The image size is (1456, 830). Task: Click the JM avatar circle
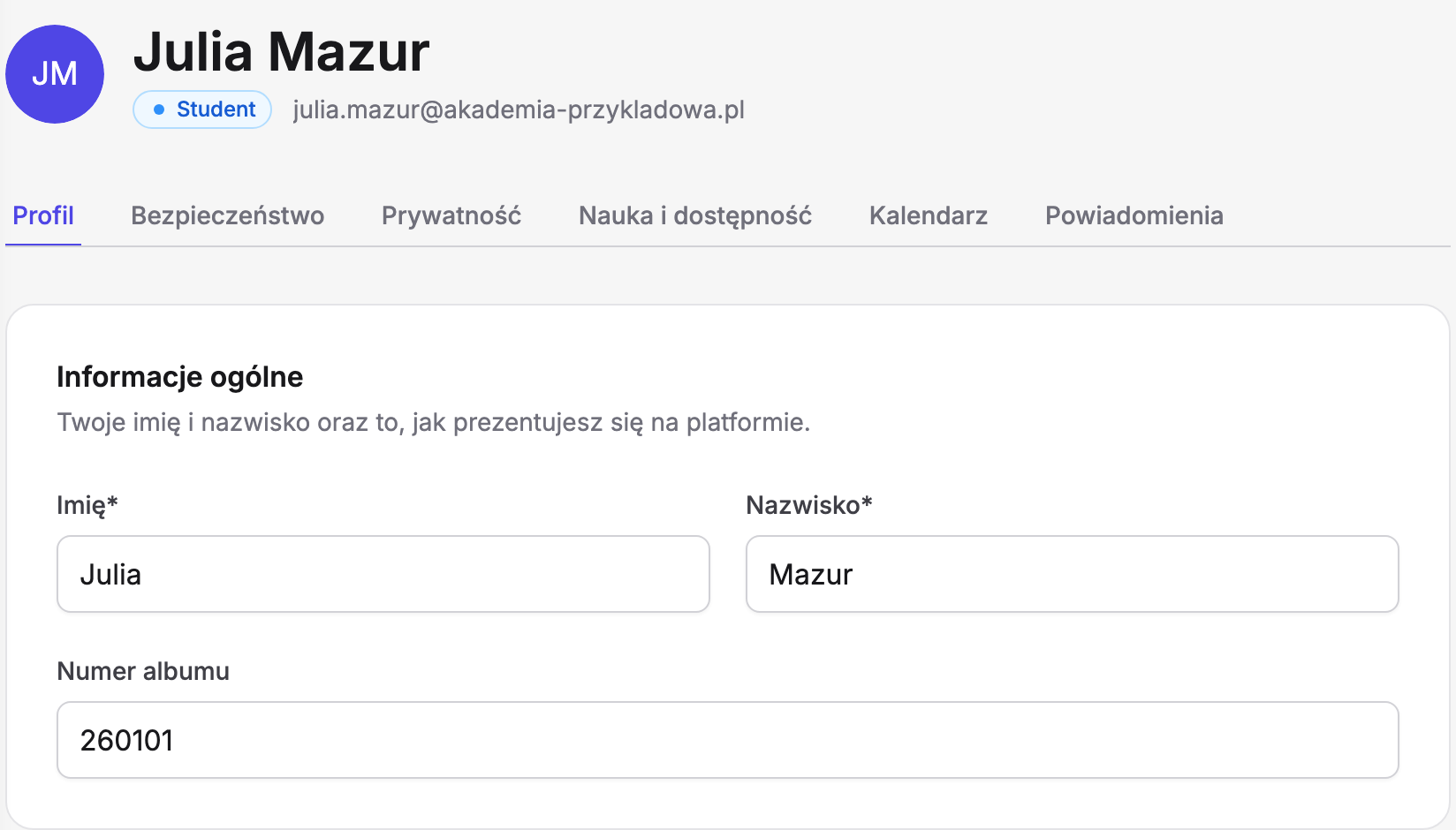pyautogui.click(x=55, y=74)
